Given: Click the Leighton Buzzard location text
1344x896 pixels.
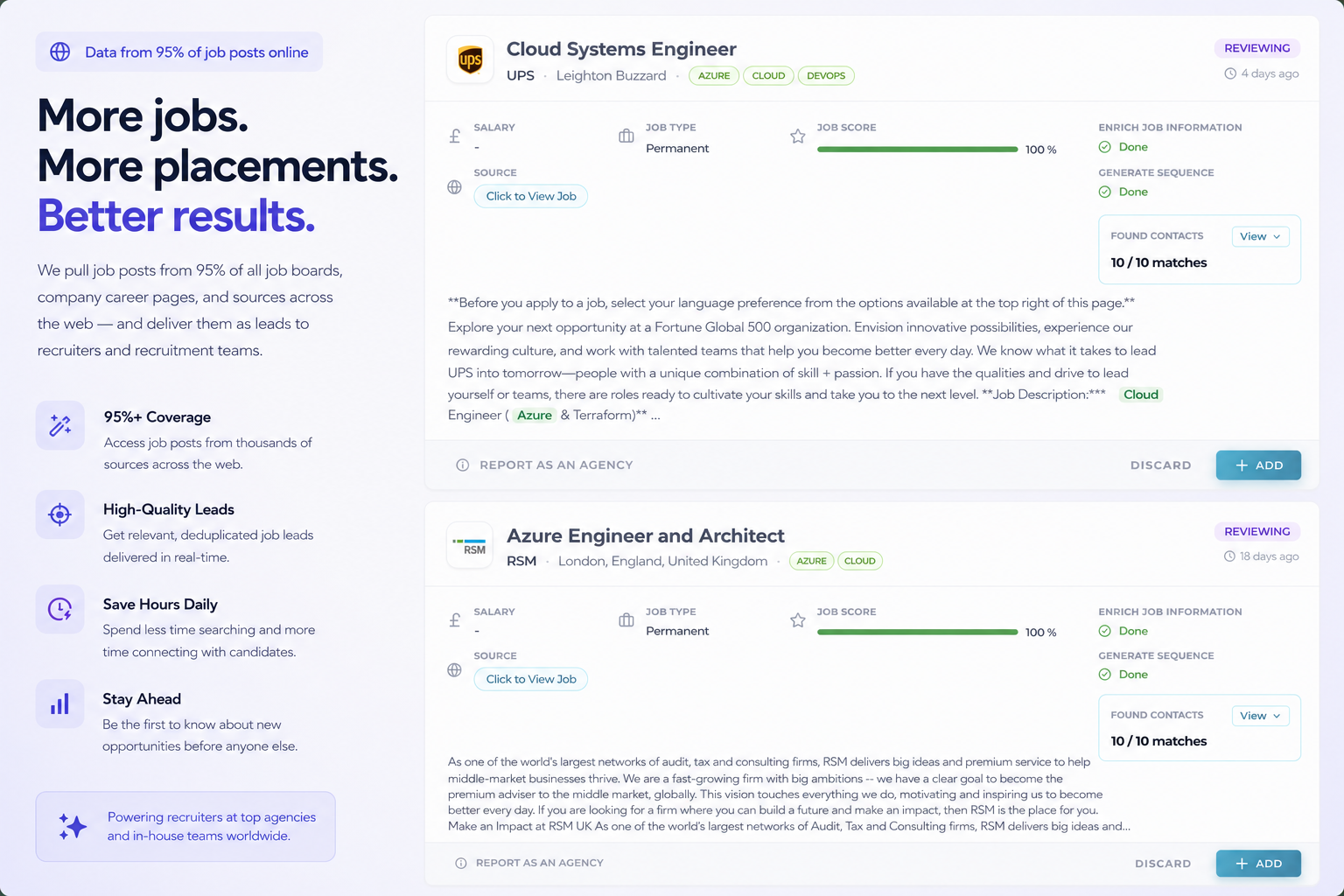Looking at the screenshot, I should pyautogui.click(x=612, y=76).
